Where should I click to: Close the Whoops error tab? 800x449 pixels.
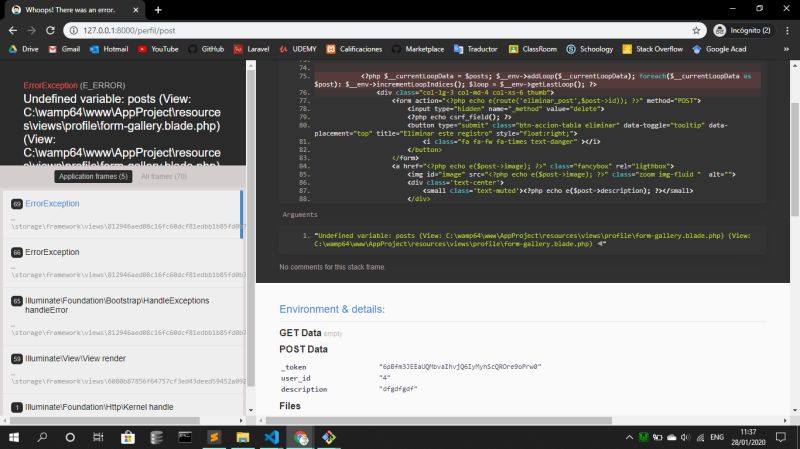pyautogui.click(x=136, y=10)
